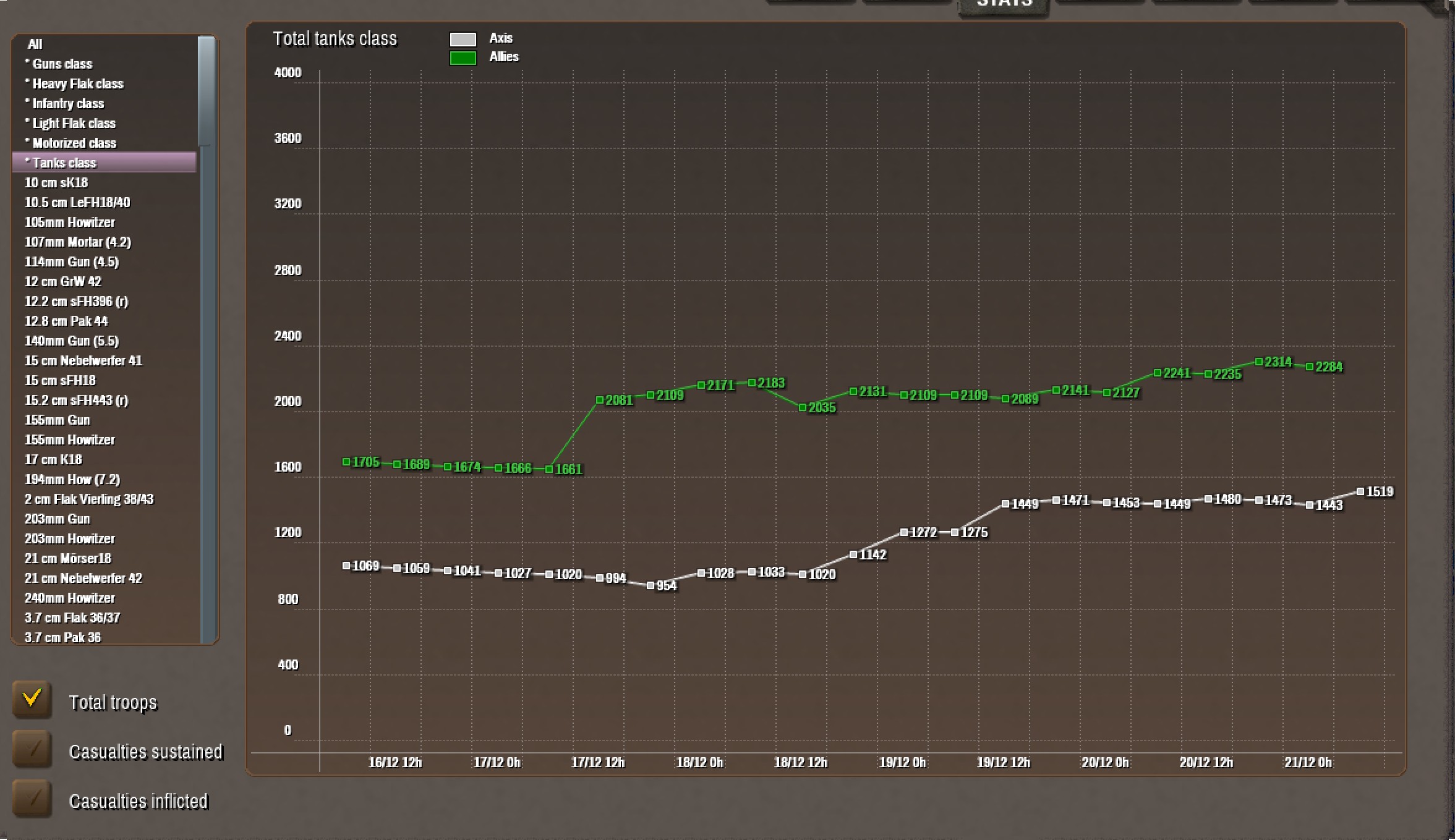The image size is (1455, 840).
Task: Click the gray Axis legend swatch
Action: [463, 40]
